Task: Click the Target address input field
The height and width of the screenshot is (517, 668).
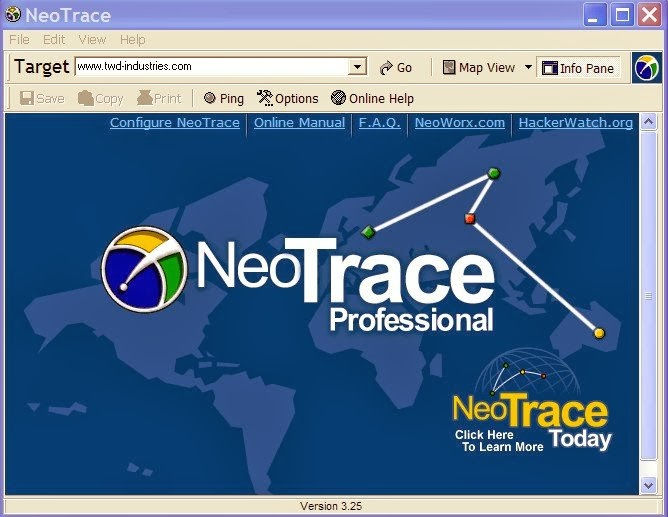Action: coord(212,66)
